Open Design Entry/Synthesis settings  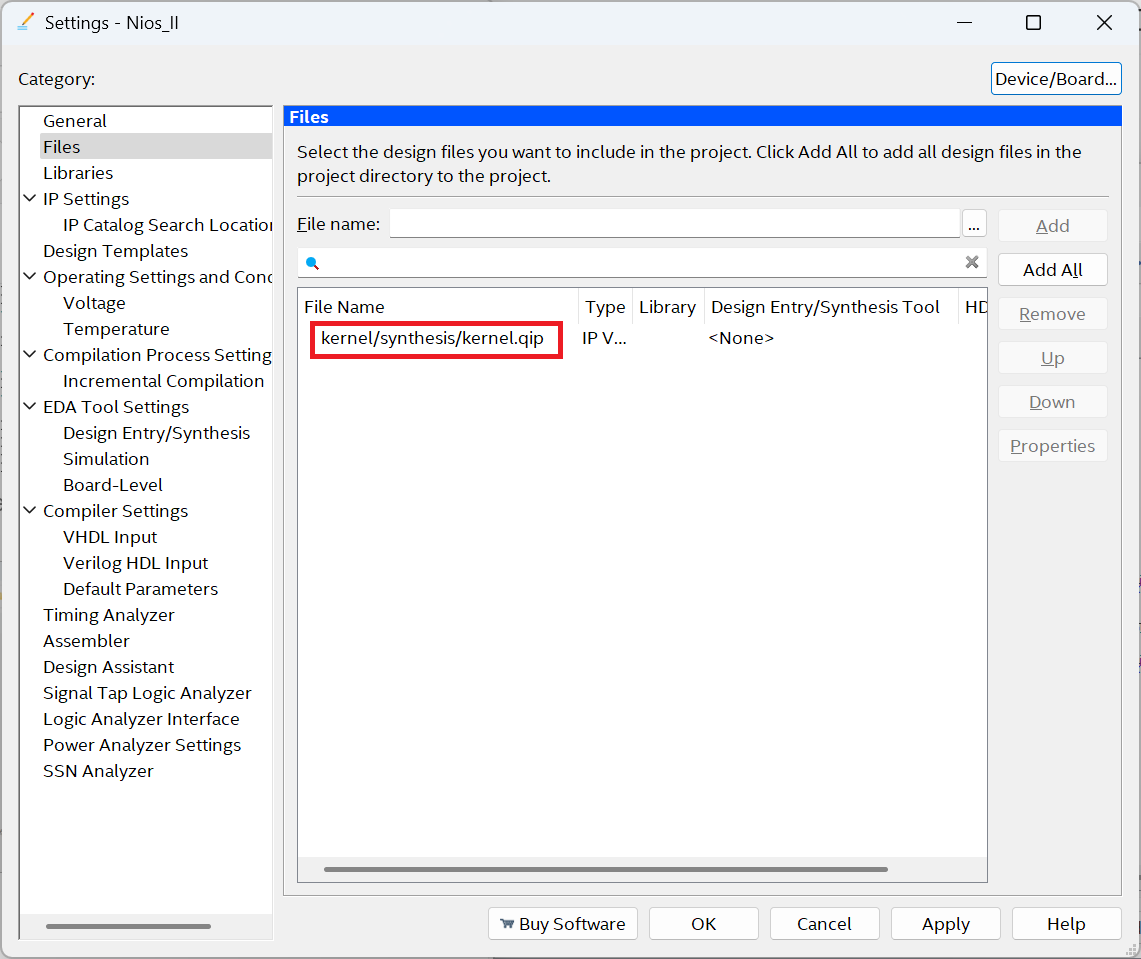pos(156,433)
